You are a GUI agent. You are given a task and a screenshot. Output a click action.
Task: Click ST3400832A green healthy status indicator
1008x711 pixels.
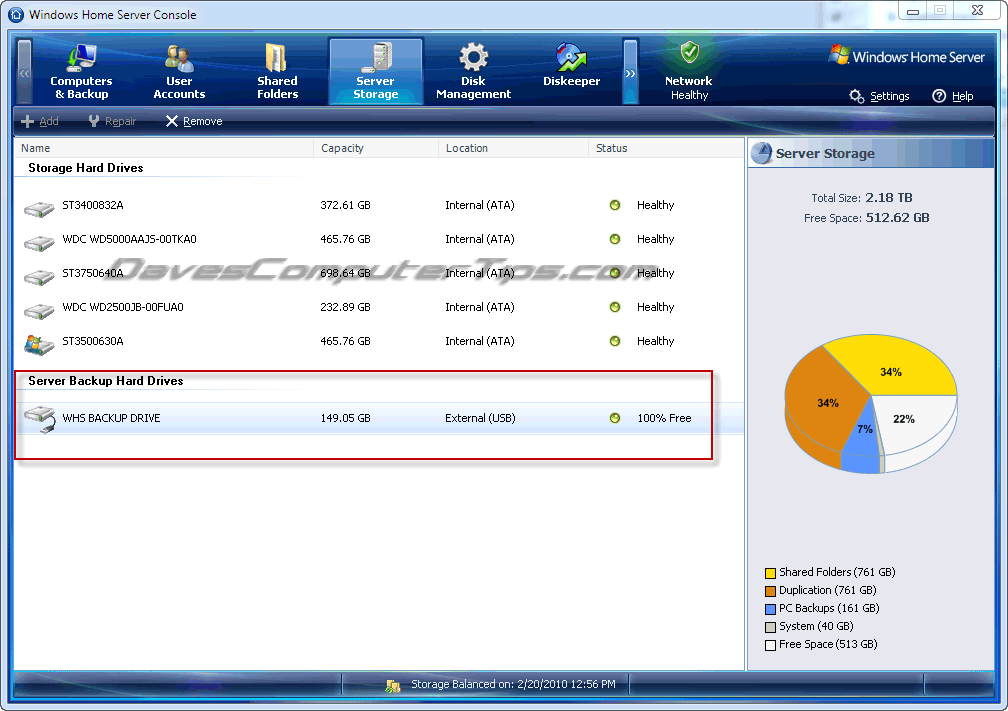point(615,205)
